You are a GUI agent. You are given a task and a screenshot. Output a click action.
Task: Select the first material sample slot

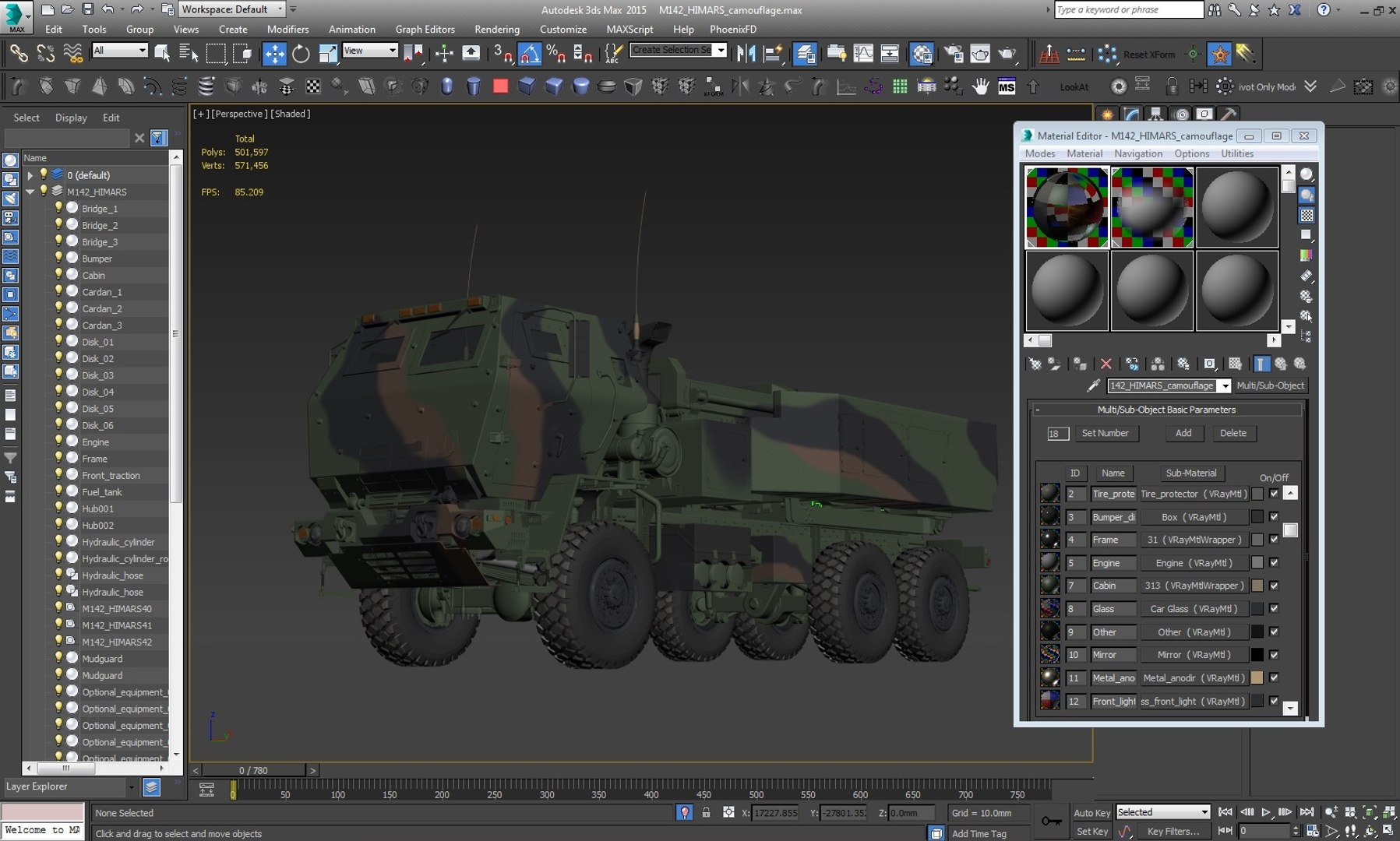(x=1066, y=207)
